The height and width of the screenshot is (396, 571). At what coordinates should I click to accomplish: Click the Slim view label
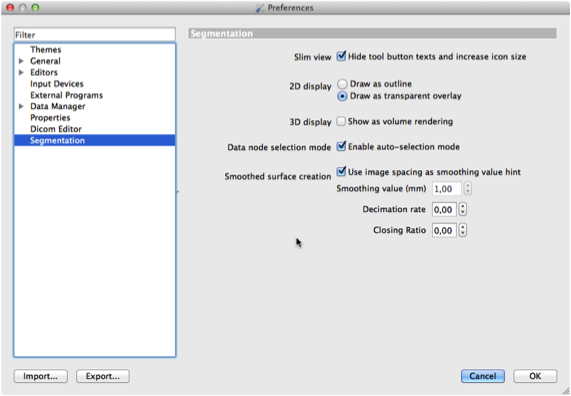(312, 57)
